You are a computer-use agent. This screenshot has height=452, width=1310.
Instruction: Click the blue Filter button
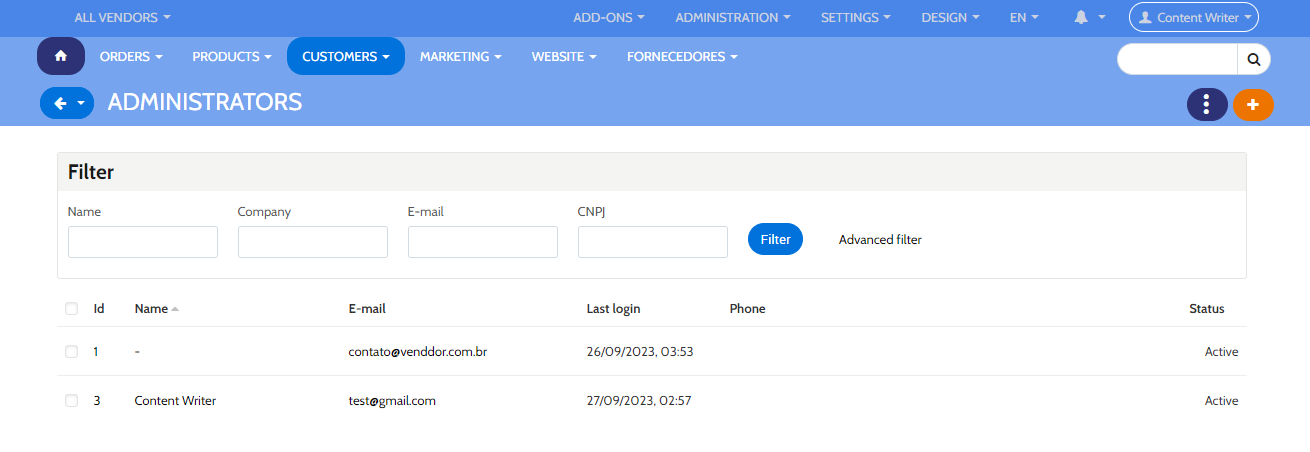775,239
